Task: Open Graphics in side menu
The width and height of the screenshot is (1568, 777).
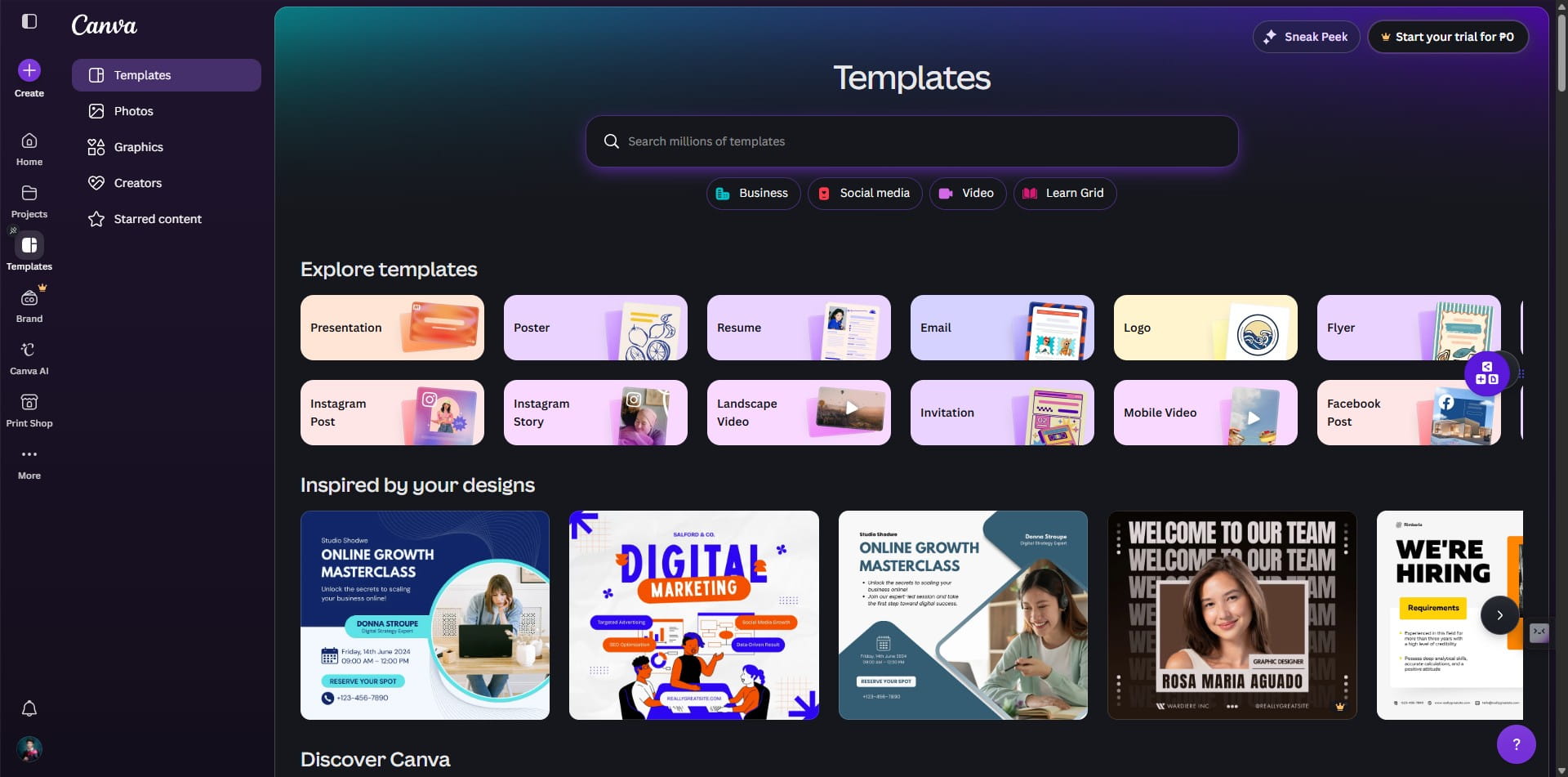Action: point(167,147)
